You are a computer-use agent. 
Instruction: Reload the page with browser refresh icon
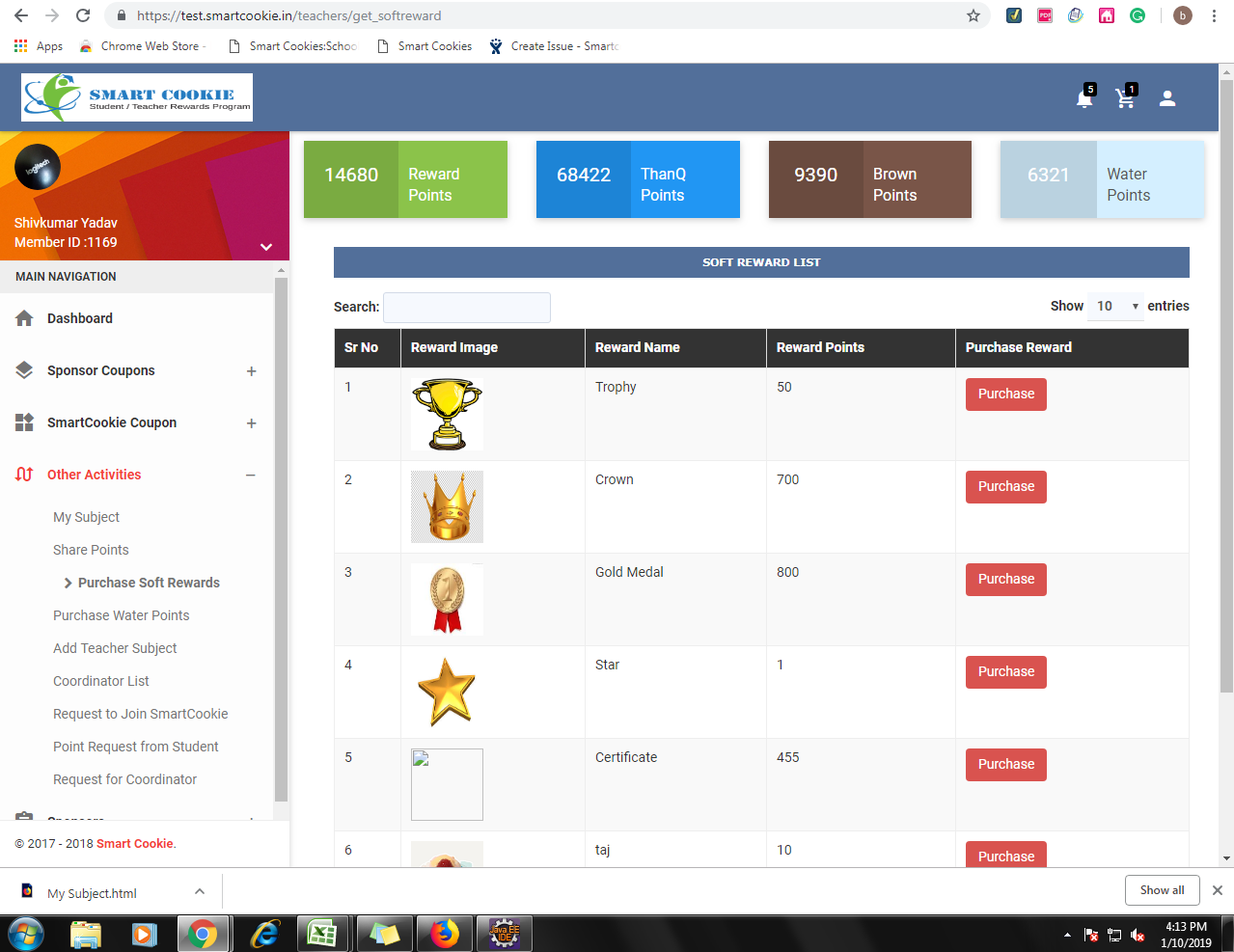coord(83,15)
